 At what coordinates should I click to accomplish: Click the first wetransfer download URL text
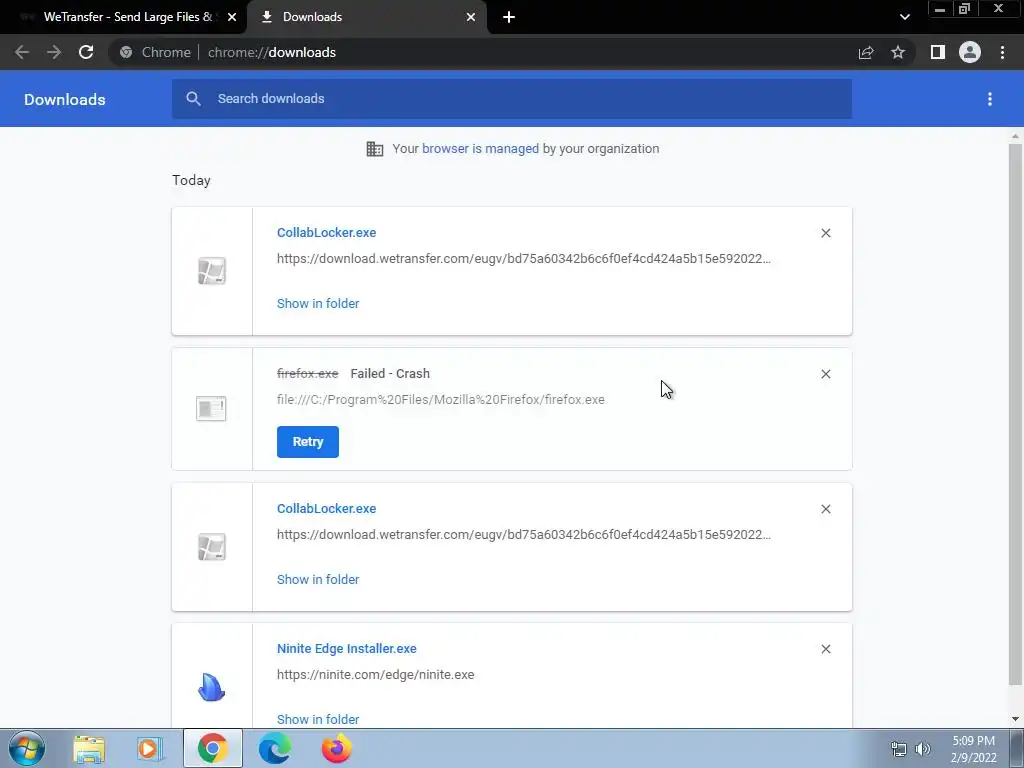524,259
